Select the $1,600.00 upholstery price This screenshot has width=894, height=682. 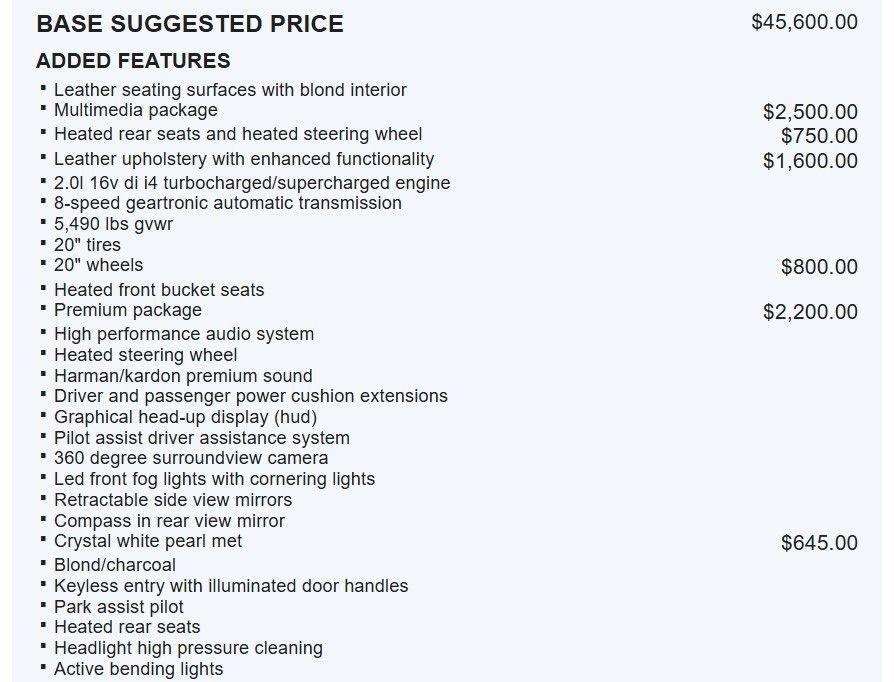[x=810, y=161]
